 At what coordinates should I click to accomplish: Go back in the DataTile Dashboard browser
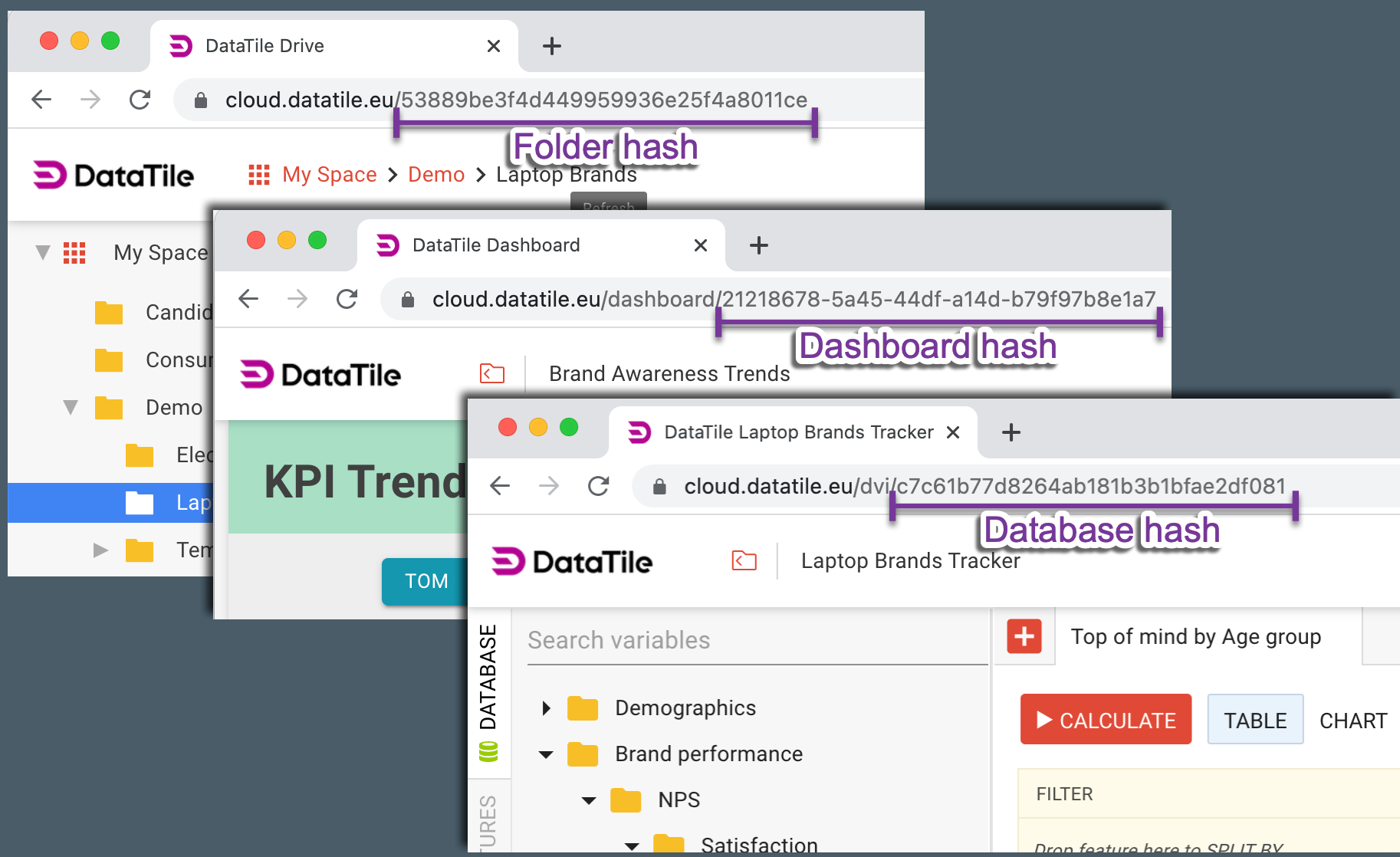point(248,299)
